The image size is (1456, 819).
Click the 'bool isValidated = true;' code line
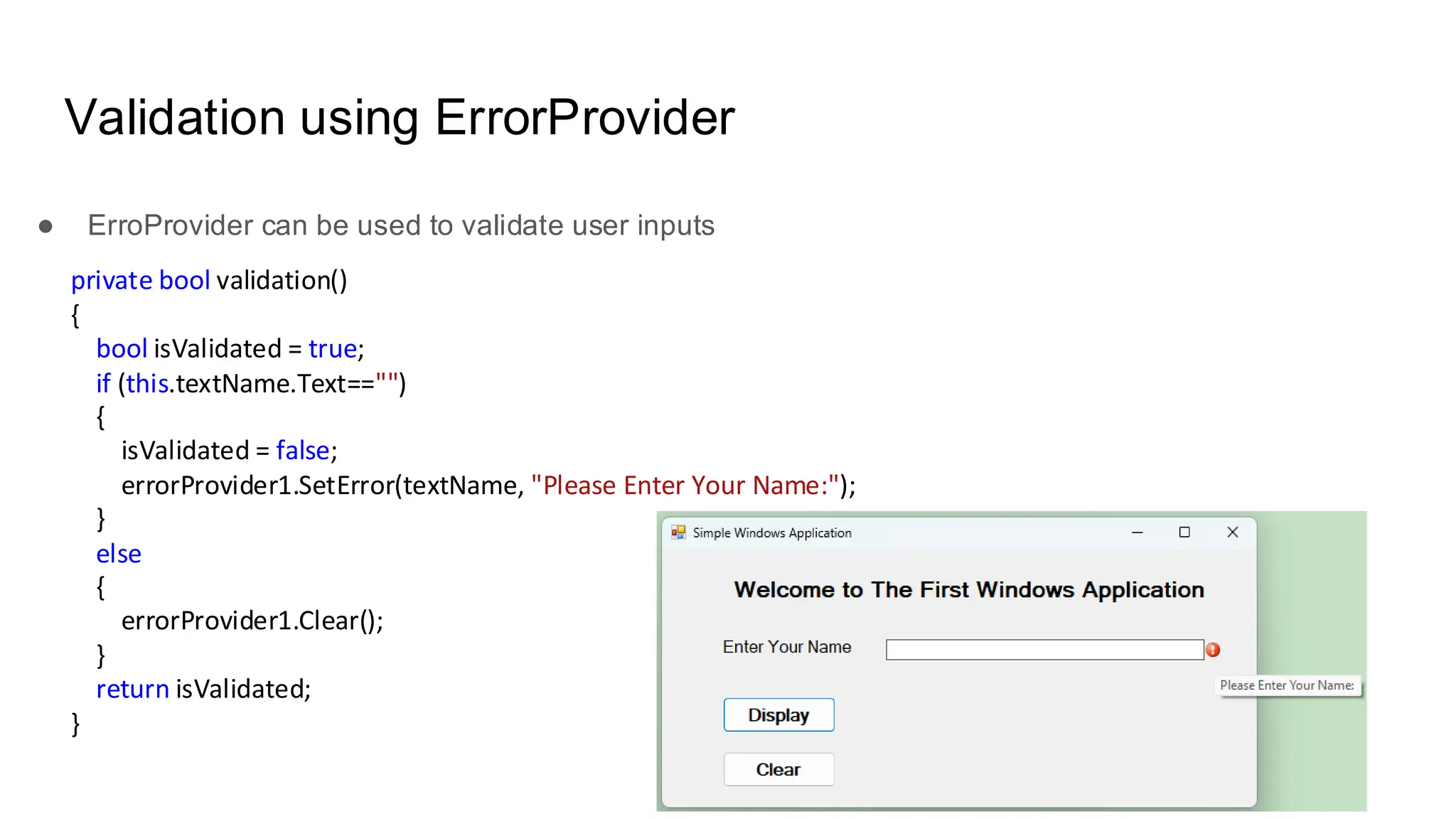(x=230, y=349)
